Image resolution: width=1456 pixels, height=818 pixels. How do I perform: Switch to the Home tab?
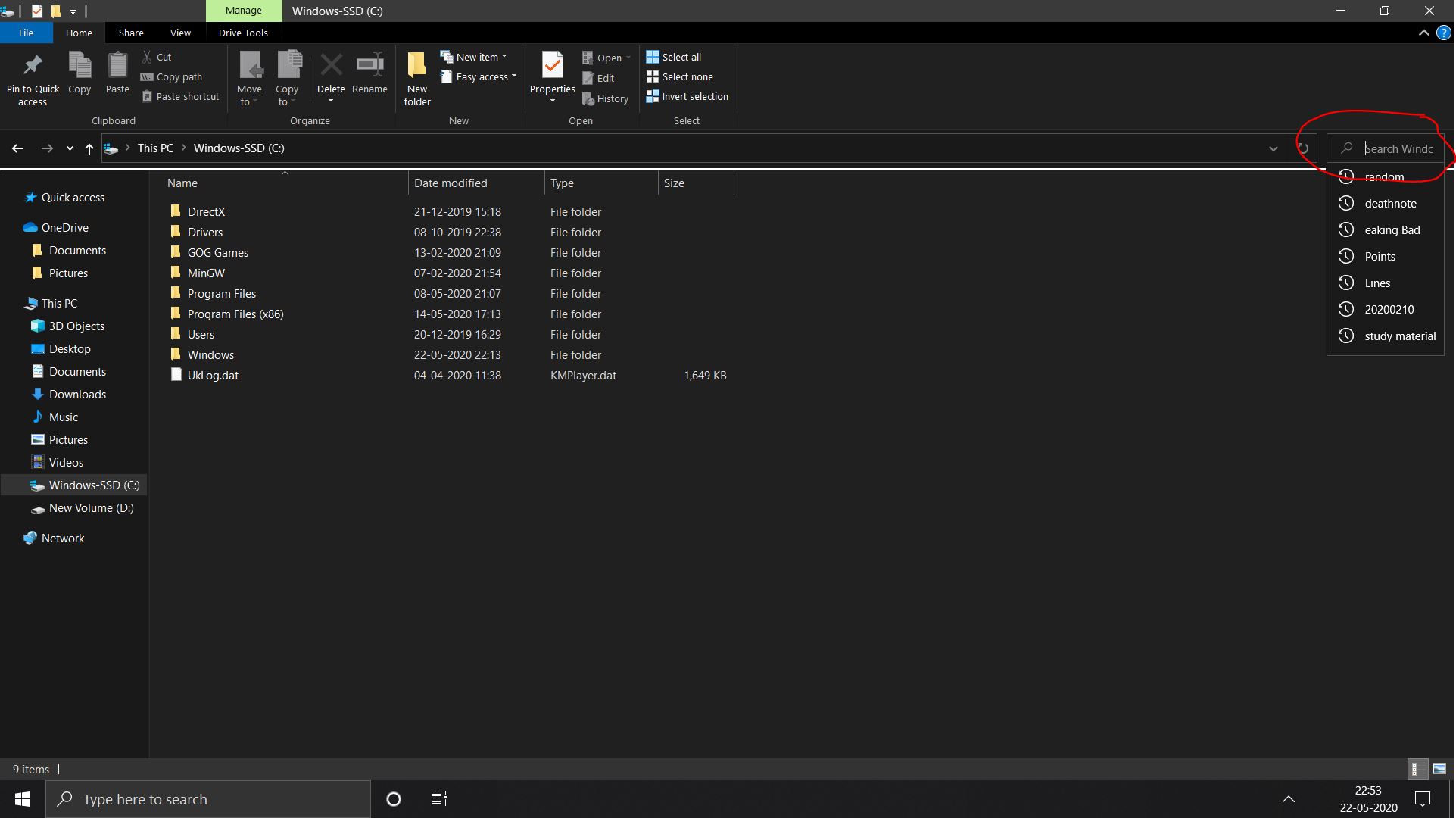coord(79,33)
